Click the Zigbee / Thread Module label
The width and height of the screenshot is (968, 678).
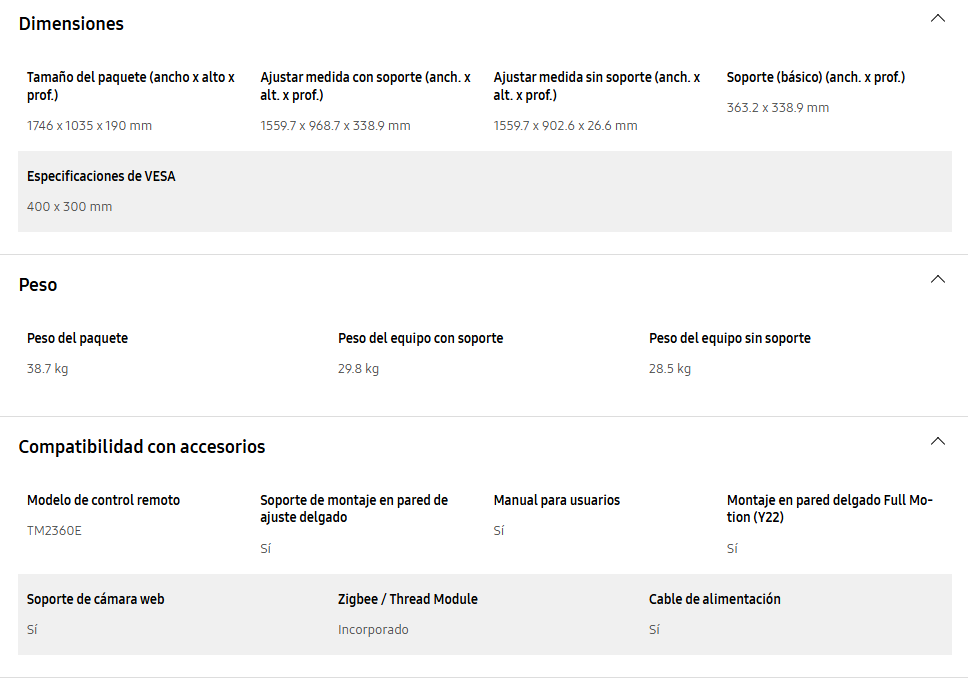pos(407,599)
